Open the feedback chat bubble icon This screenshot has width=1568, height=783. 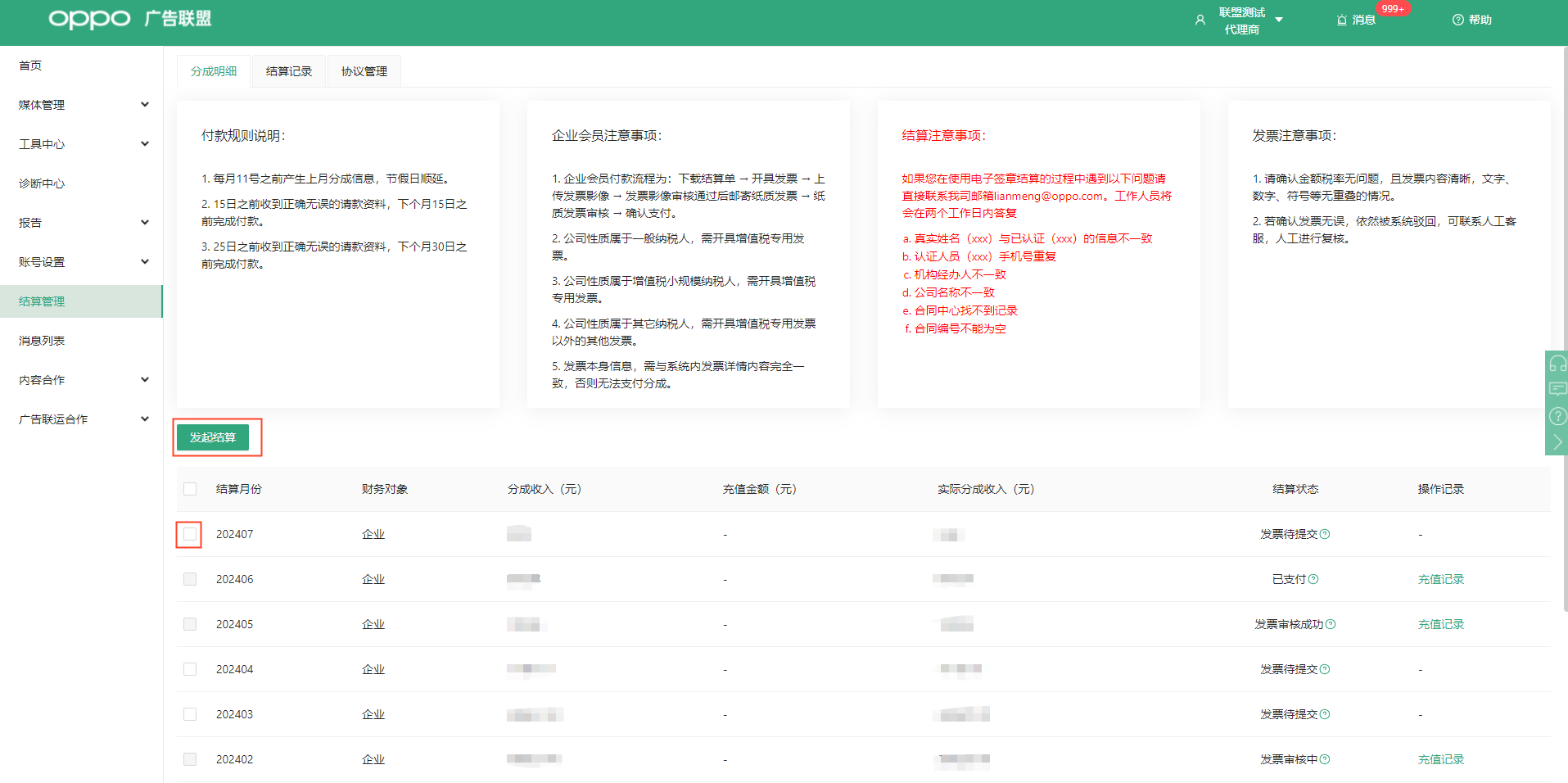click(x=1557, y=389)
